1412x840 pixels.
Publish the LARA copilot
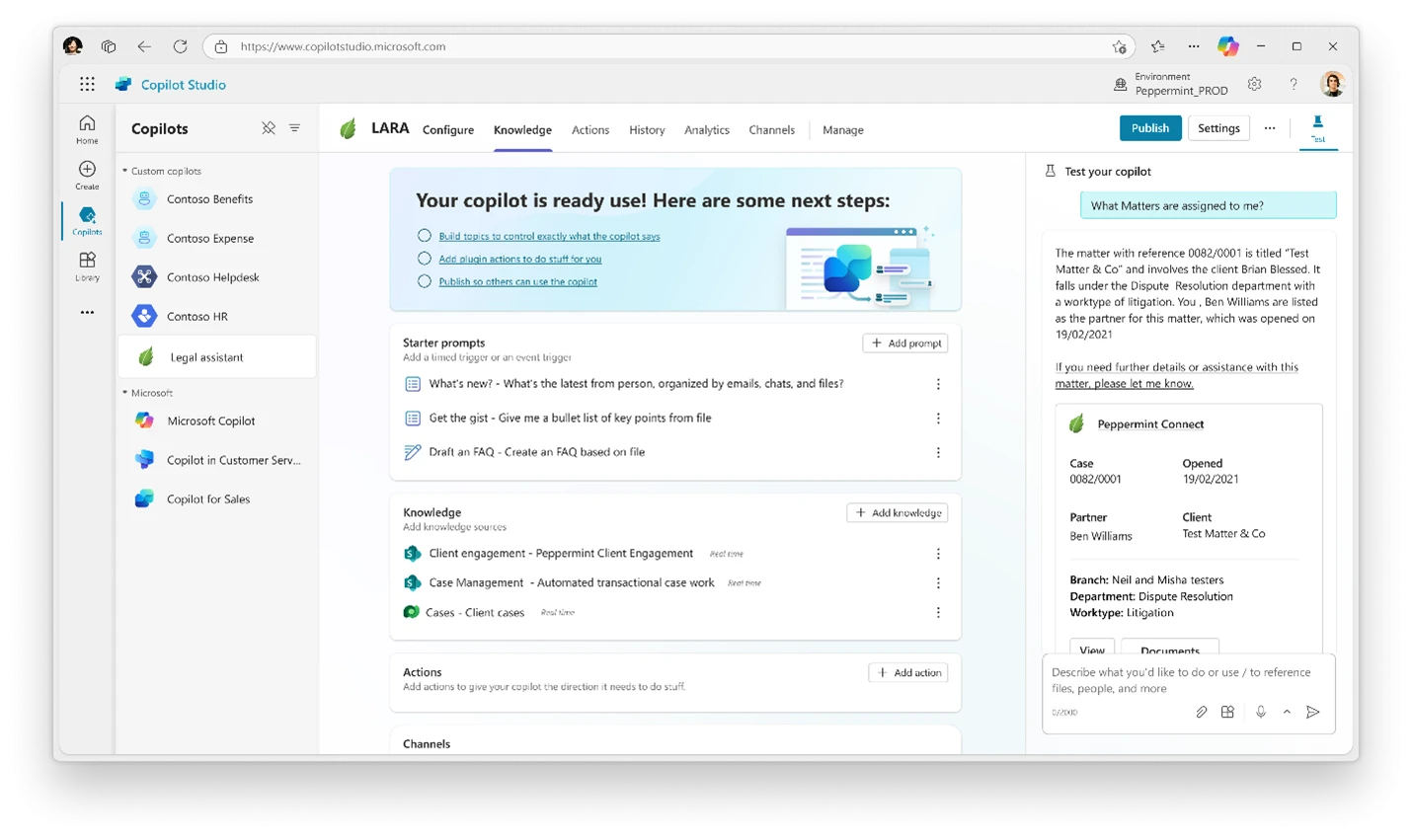coord(1149,127)
